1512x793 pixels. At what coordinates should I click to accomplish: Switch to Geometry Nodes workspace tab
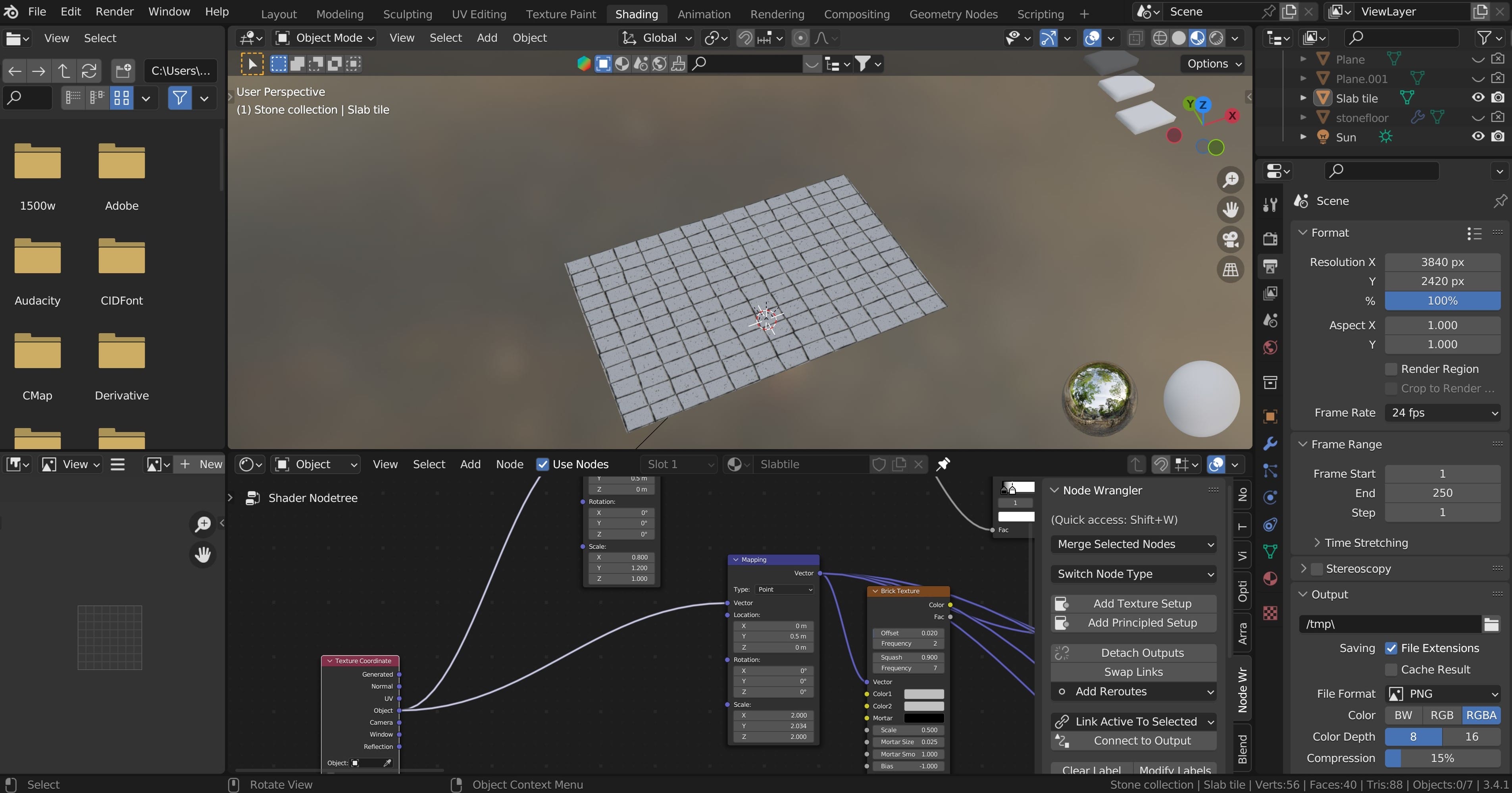[x=953, y=14]
